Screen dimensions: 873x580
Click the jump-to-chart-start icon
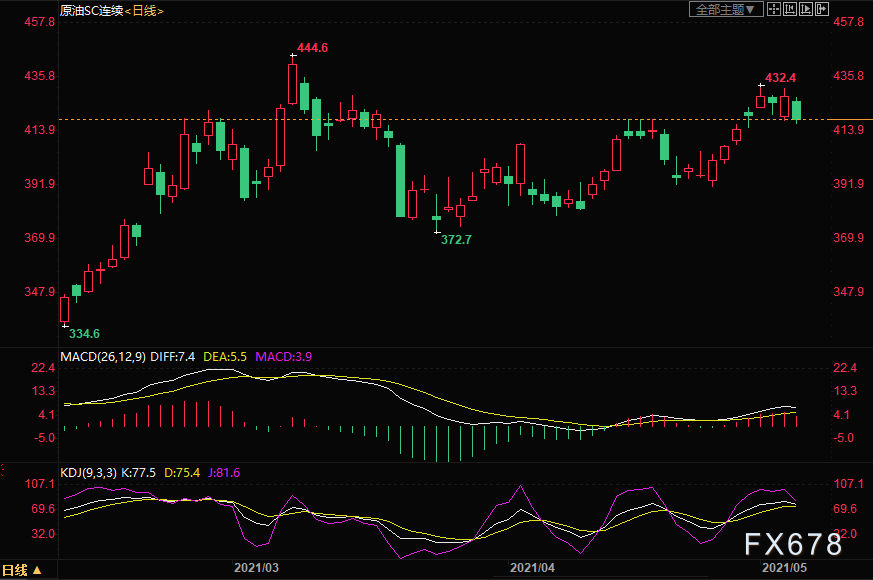click(790, 9)
